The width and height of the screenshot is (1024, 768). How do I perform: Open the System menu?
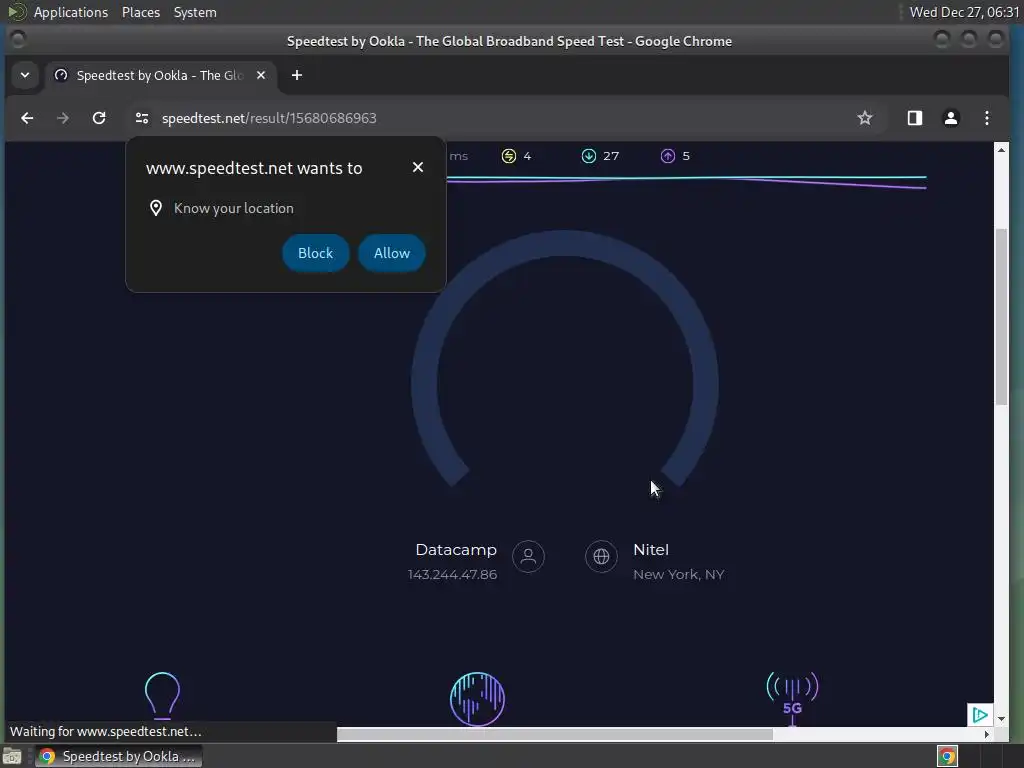point(195,12)
